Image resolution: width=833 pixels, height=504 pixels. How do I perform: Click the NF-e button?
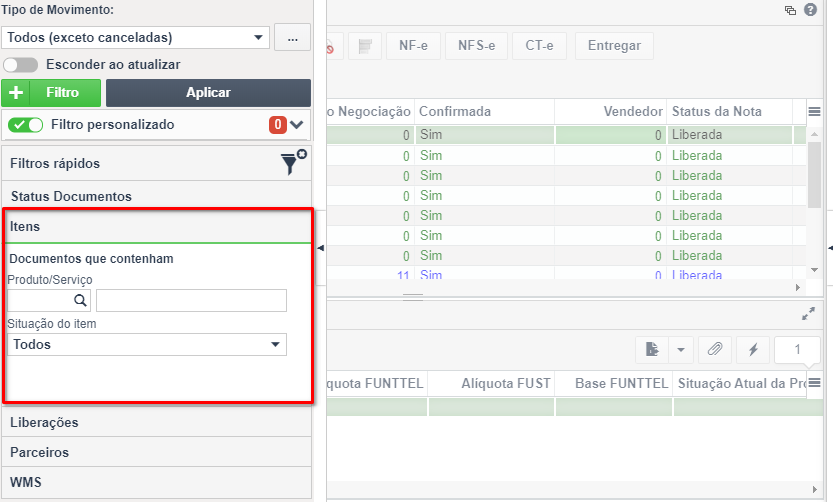(x=413, y=46)
